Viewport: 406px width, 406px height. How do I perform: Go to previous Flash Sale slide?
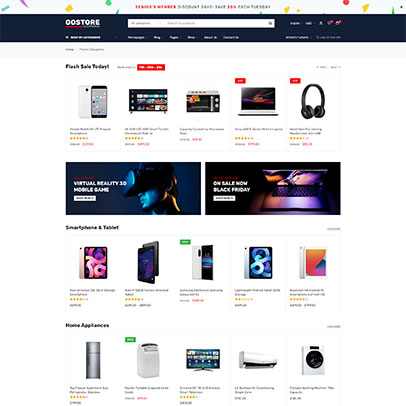click(322, 67)
